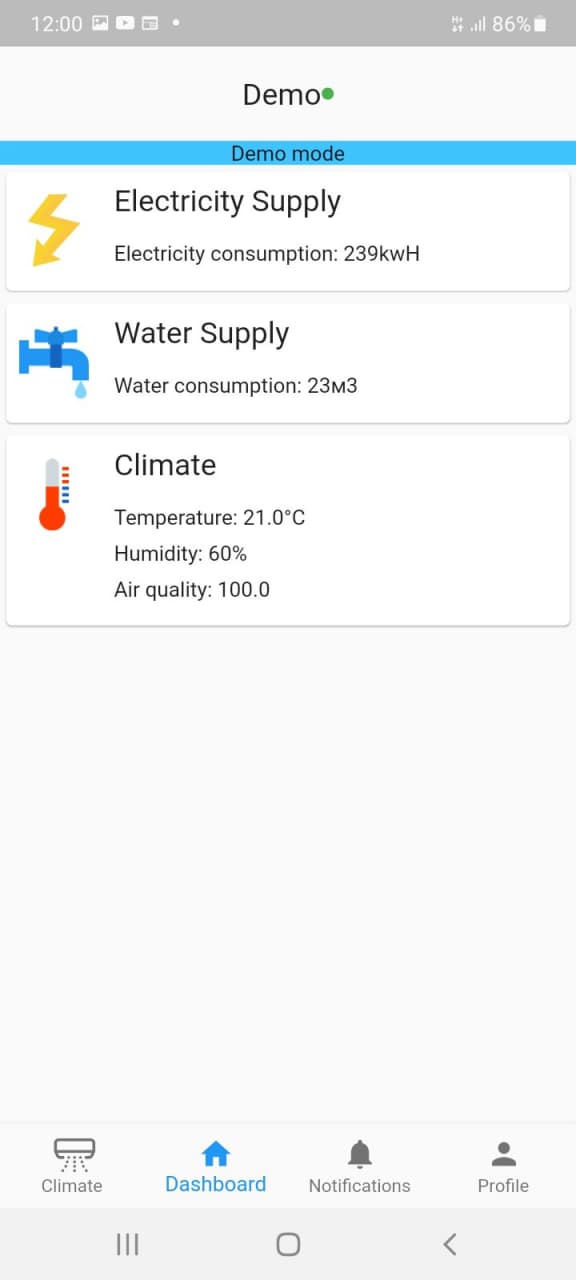Tap the Electricity consumption 239kwH reading

pos(267,254)
